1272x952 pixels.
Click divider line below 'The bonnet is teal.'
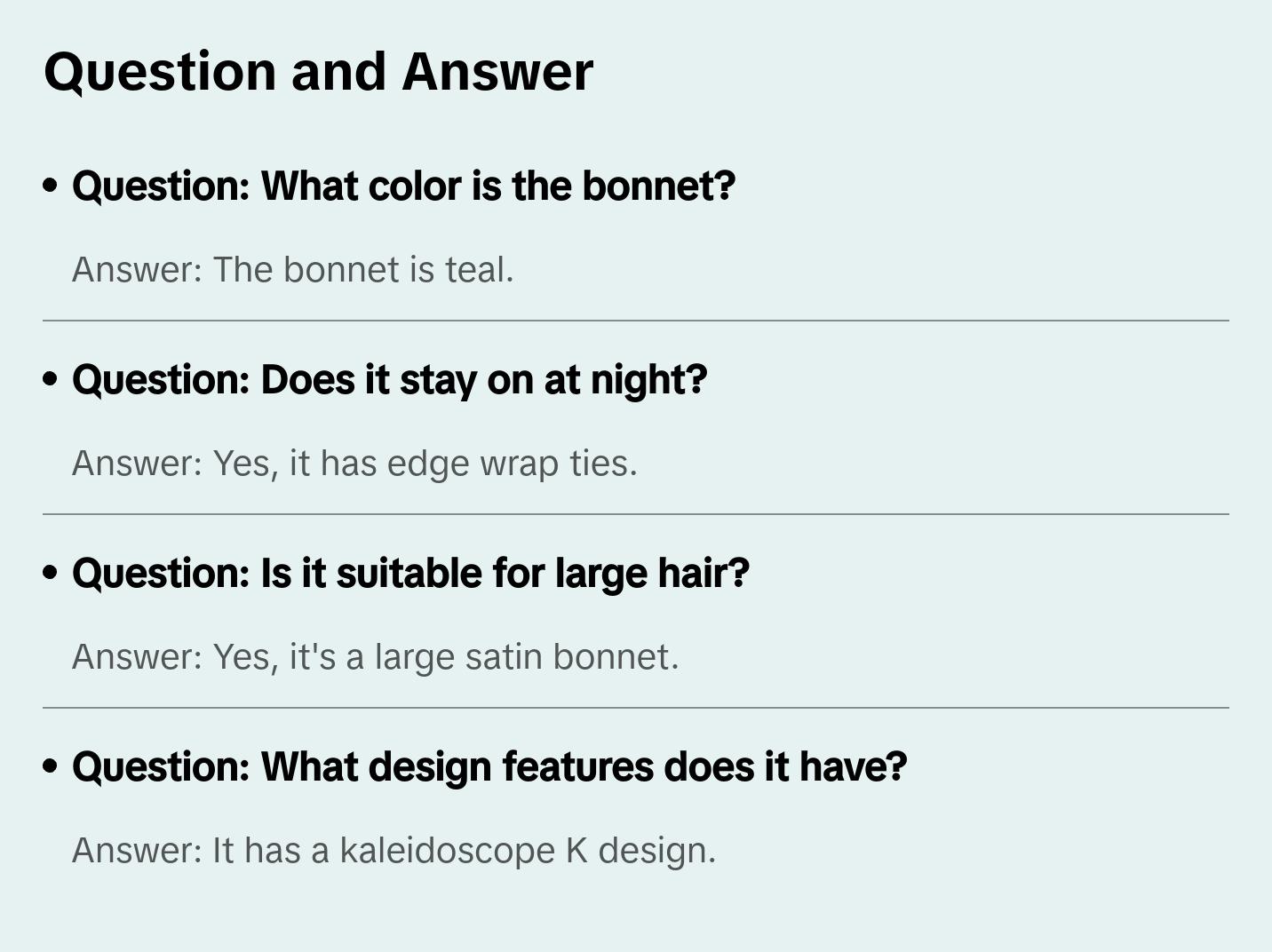[x=636, y=321]
